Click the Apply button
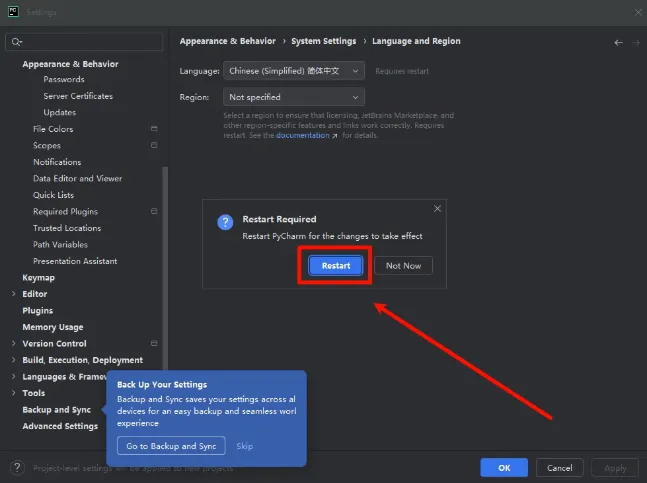647x483 pixels. (x=615, y=468)
